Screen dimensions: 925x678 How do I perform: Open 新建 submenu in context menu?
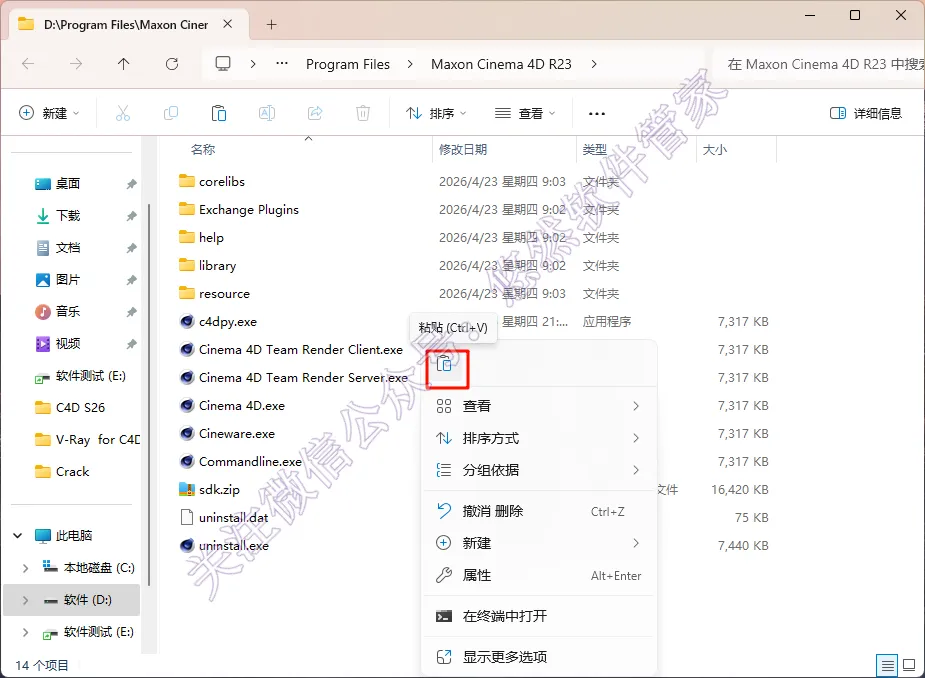(539, 543)
